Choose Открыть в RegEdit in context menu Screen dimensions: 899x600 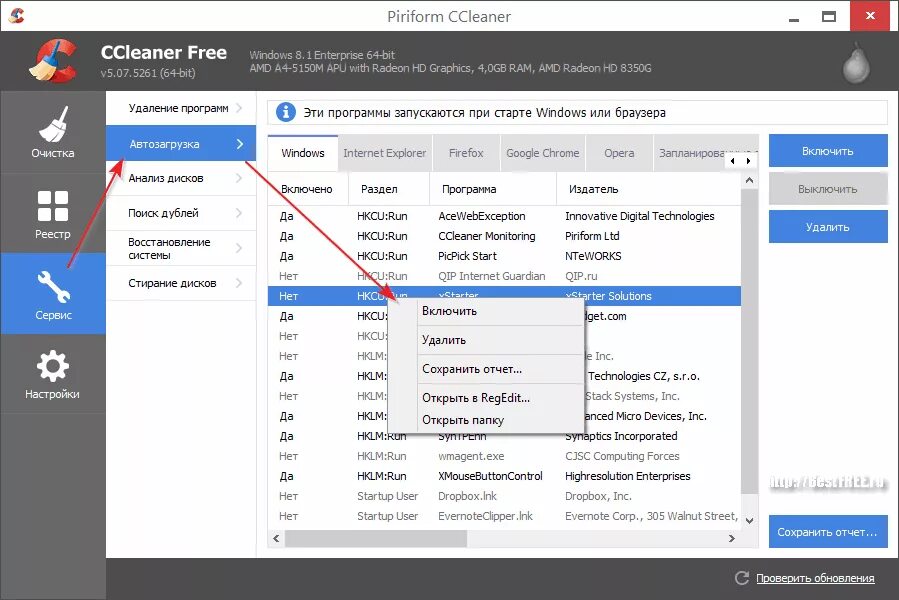point(485,398)
